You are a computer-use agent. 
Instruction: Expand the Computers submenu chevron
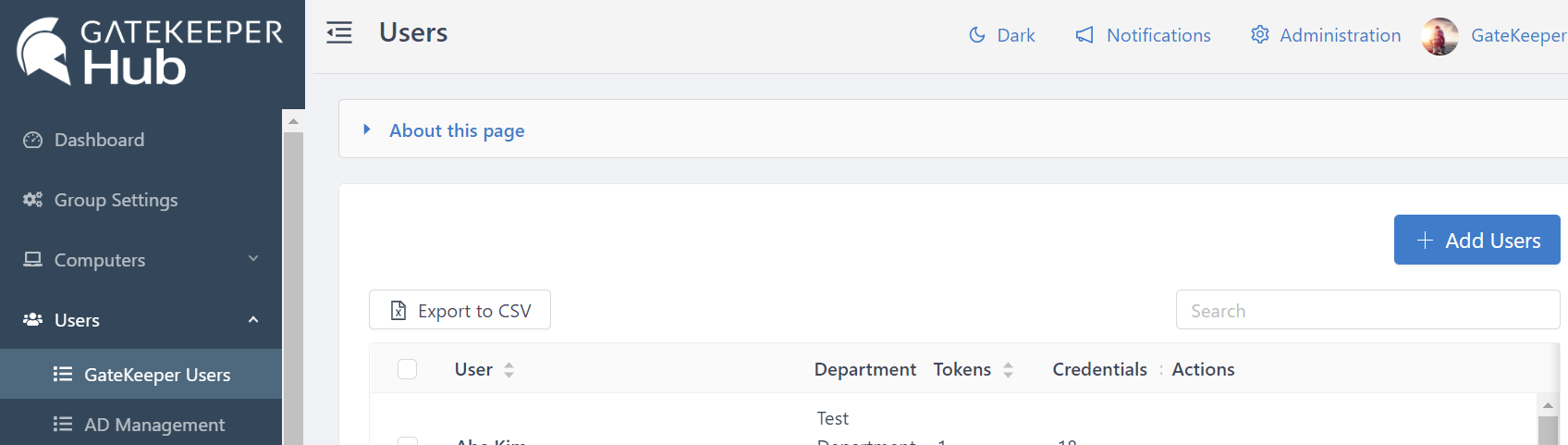tap(253, 259)
